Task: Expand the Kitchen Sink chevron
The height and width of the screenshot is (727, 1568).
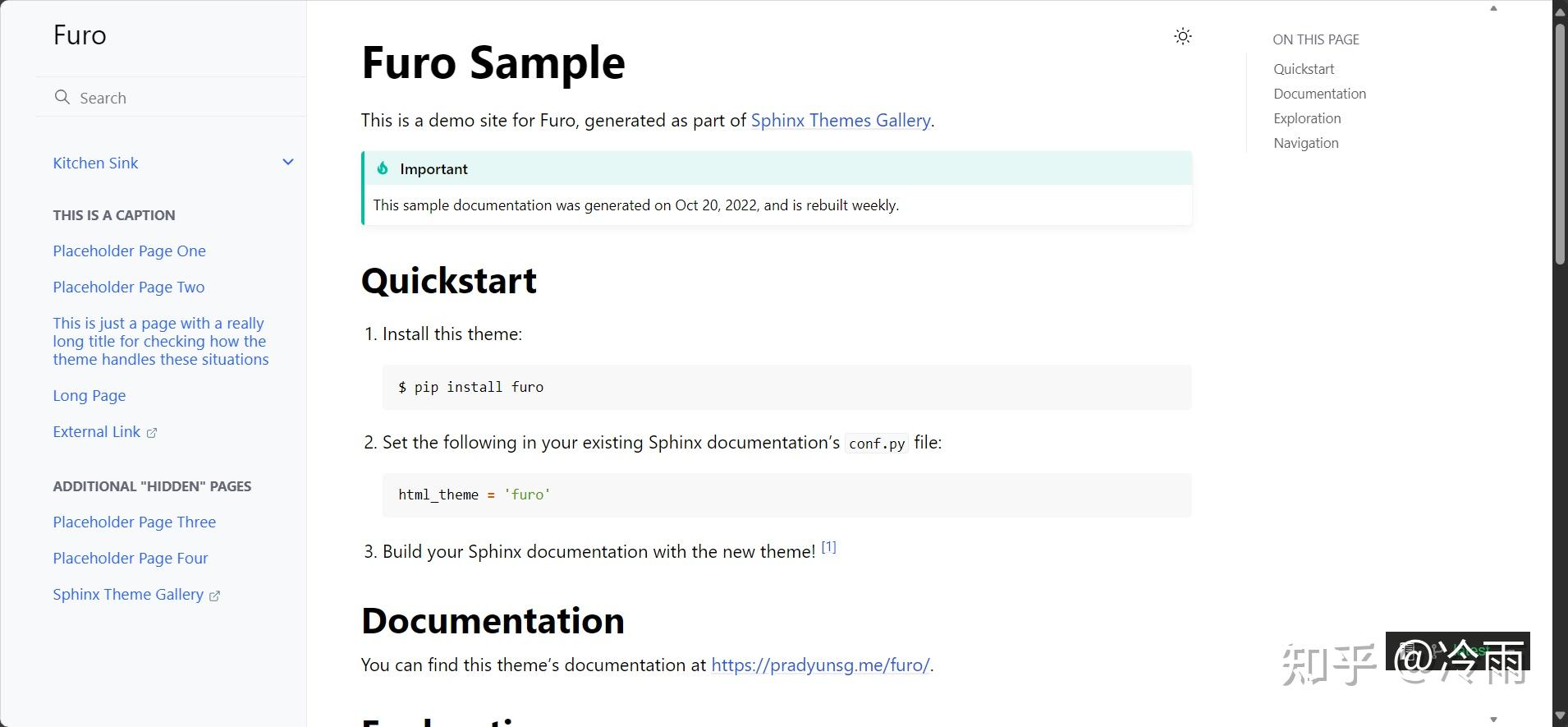Action: (x=288, y=163)
